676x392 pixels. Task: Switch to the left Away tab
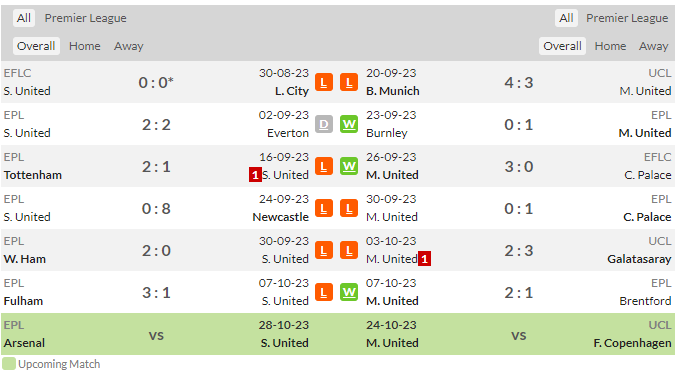[x=128, y=46]
